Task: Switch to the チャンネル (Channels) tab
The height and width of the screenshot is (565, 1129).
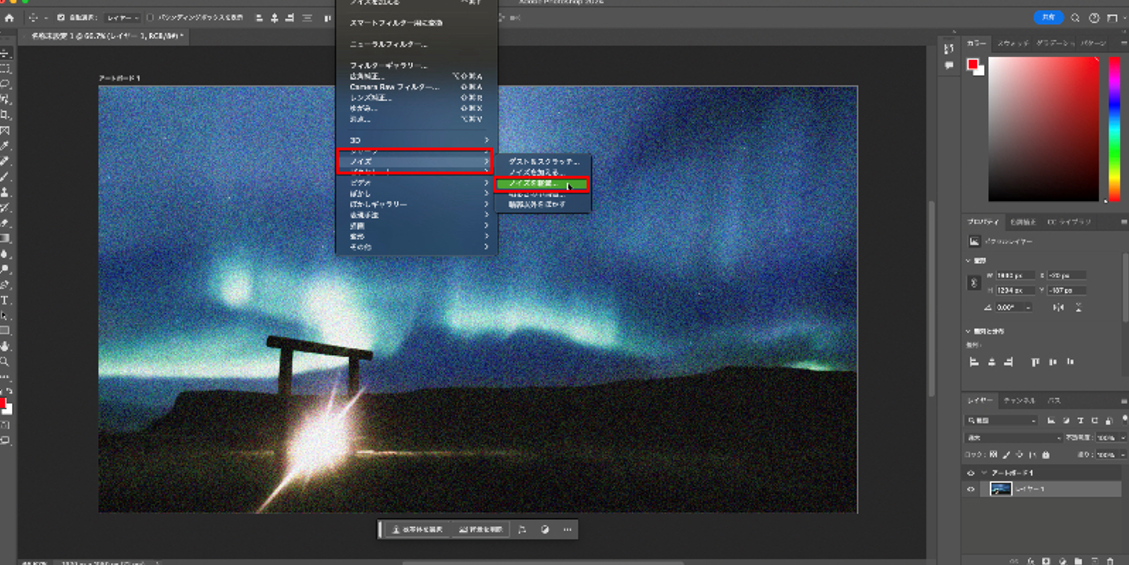Action: pyautogui.click(x=1019, y=401)
